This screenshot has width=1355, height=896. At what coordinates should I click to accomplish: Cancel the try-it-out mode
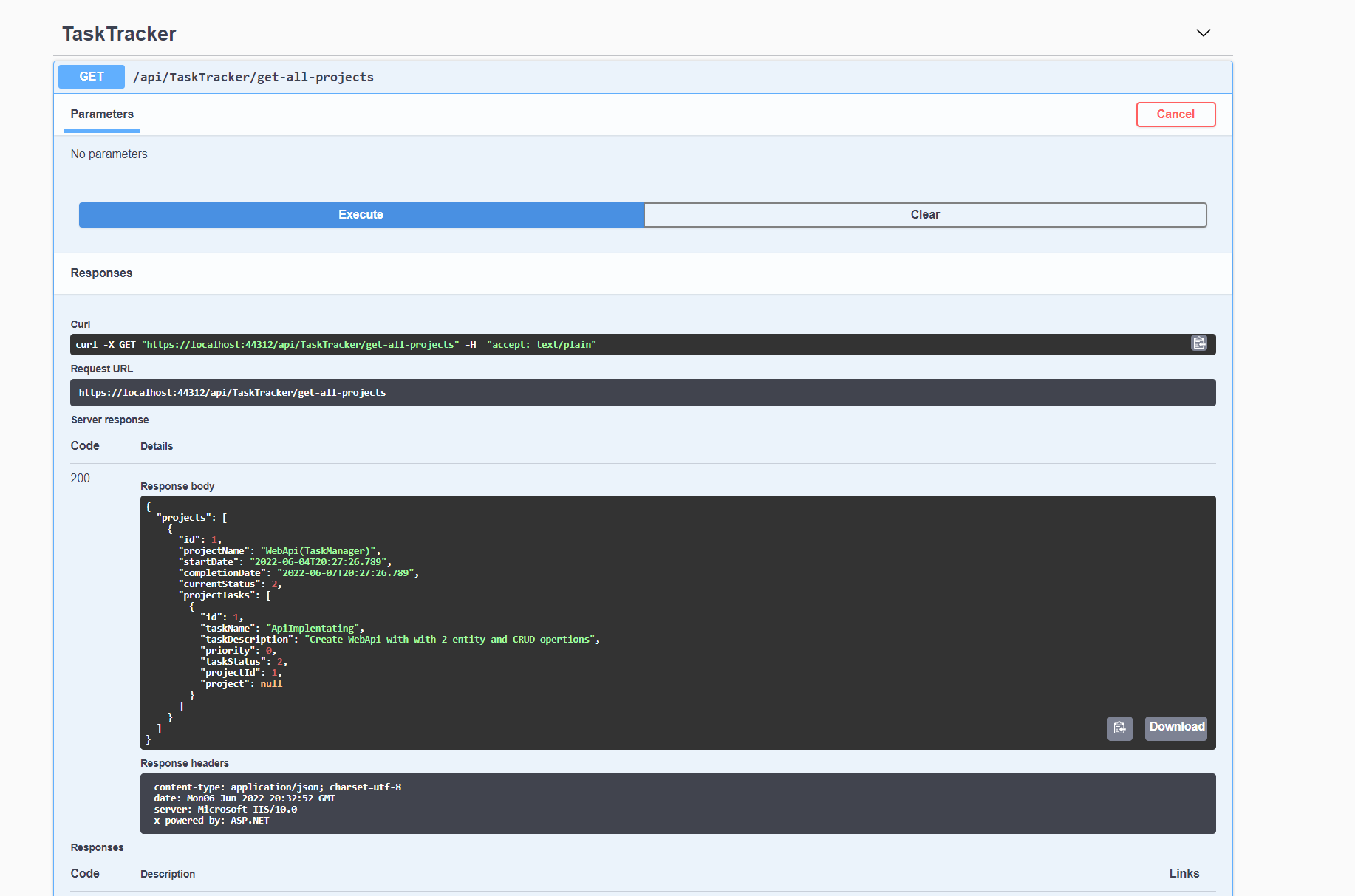point(1175,114)
